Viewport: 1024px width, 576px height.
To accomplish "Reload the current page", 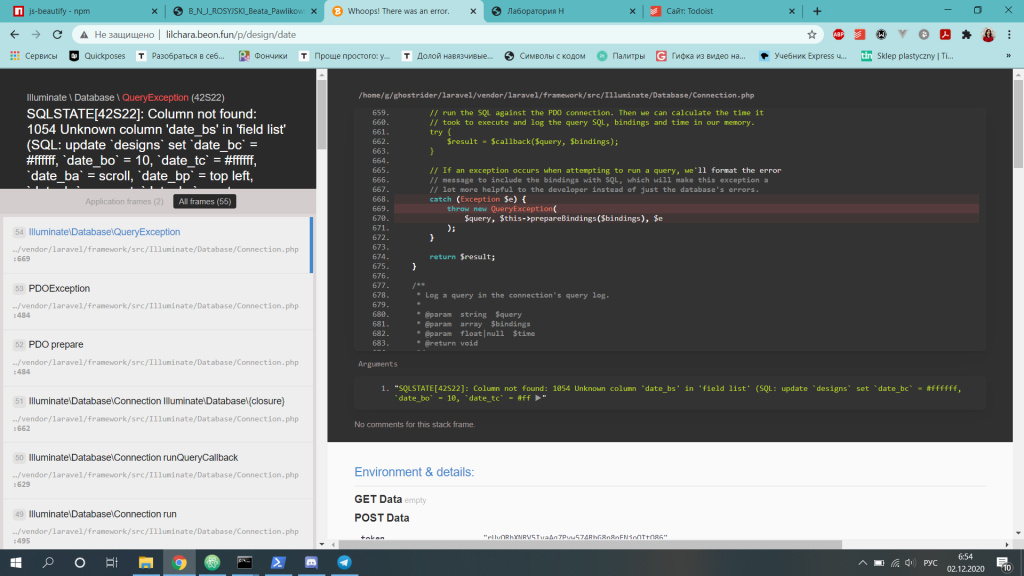I will click(x=58, y=34).
